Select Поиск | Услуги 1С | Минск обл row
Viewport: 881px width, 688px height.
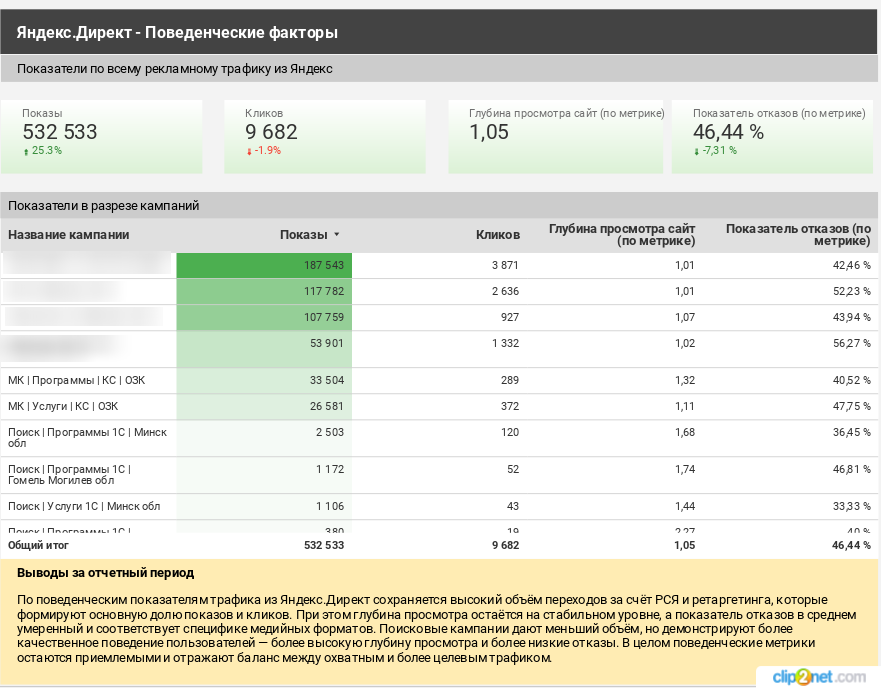click(x=84, y=506)
